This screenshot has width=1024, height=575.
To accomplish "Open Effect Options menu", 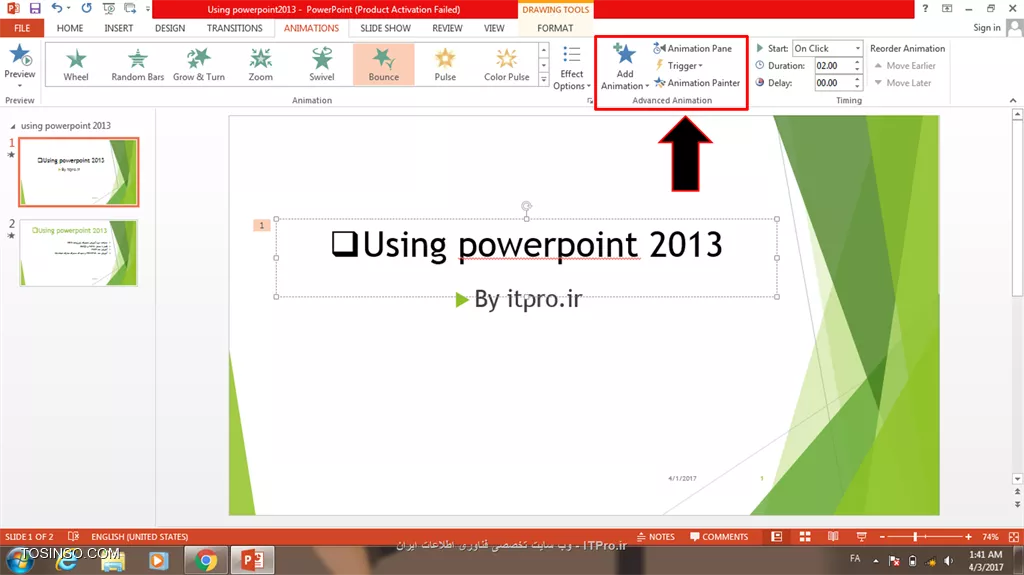I will pos(571,68).
